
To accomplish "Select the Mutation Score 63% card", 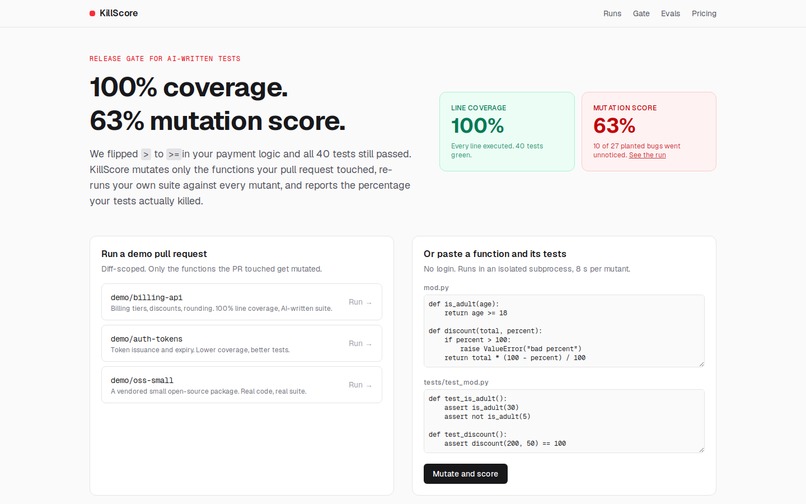I will click(649, 132).
